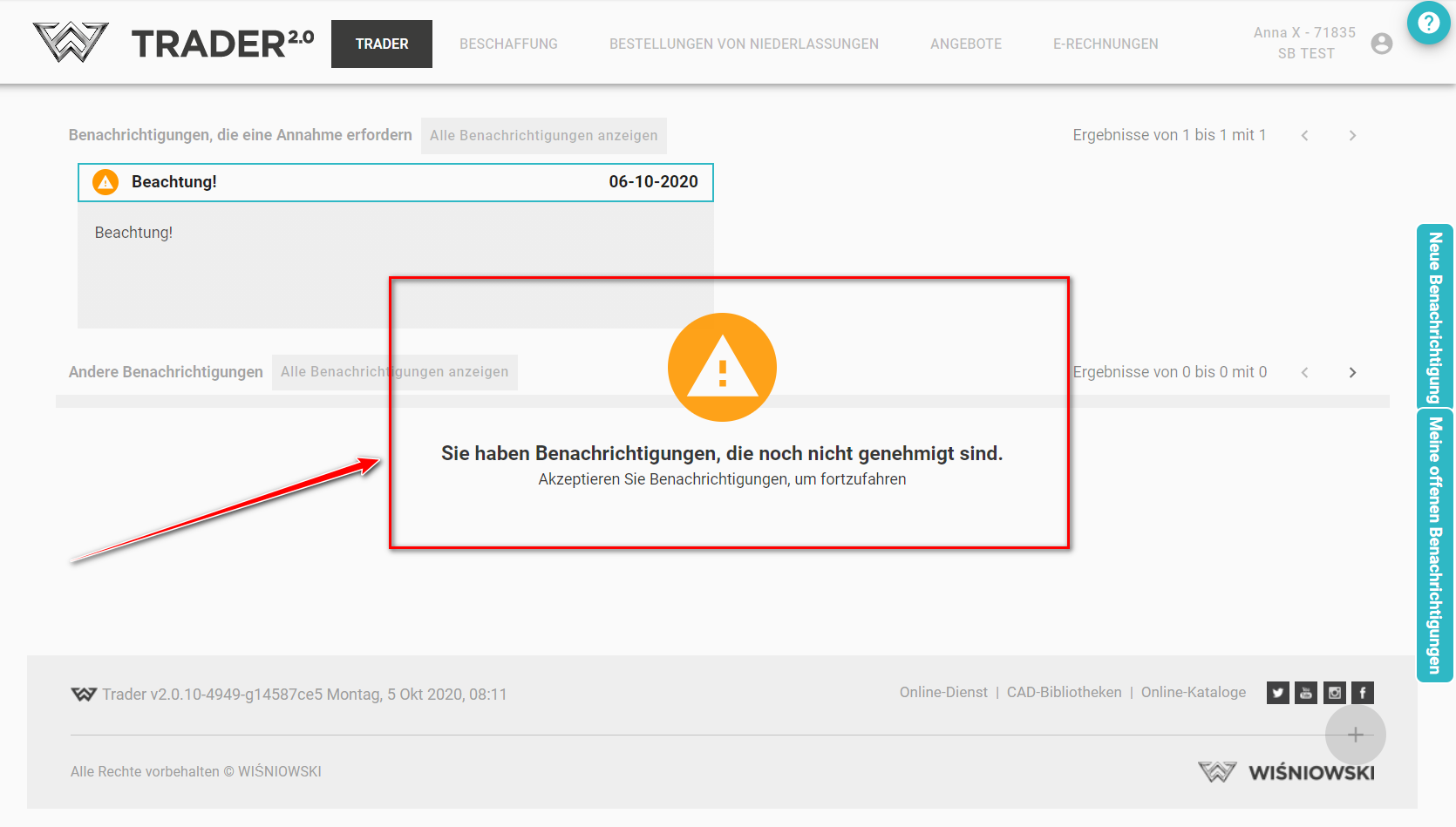
Task: Open the YouTube social icon in footer
Action: point(1306,693)
